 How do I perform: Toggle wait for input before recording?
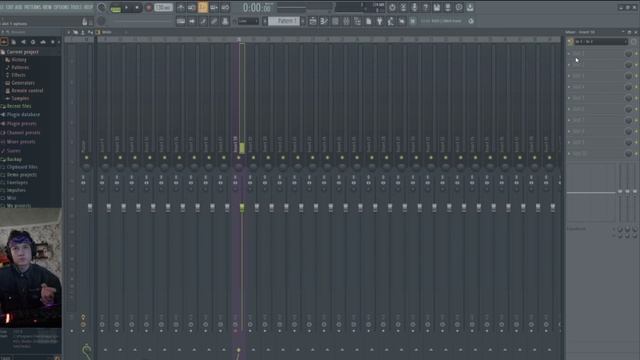coord(191,8)
